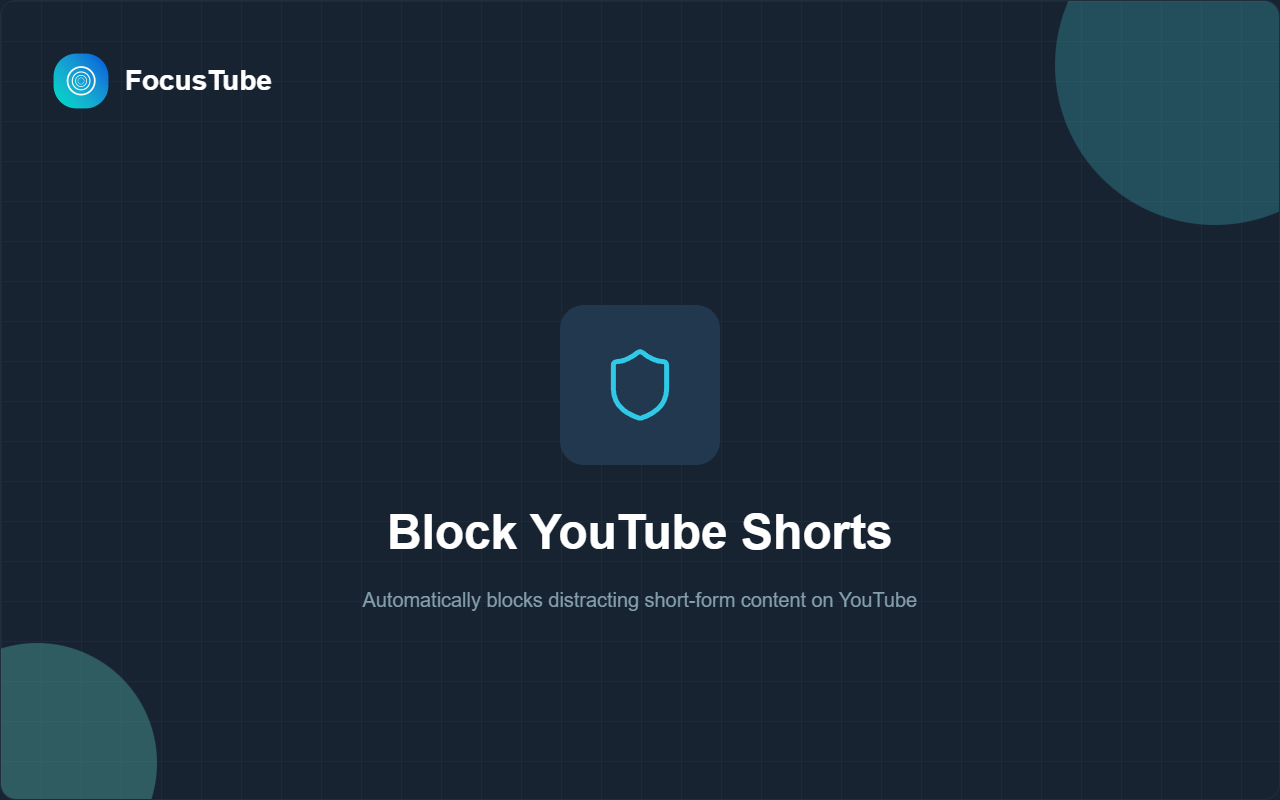Click the word "YouTube" in the main heading
The width and height of the screenshot is (1280, 800).
pos(629,532)
